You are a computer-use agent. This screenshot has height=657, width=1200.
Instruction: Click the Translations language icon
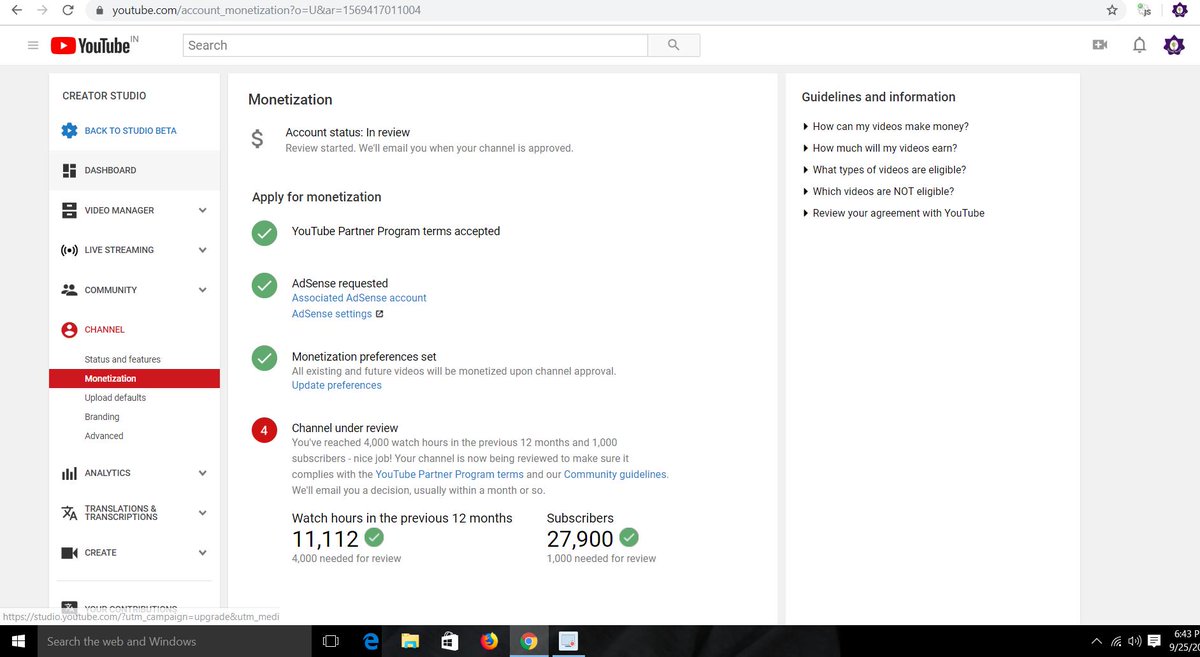coord(69,513)
